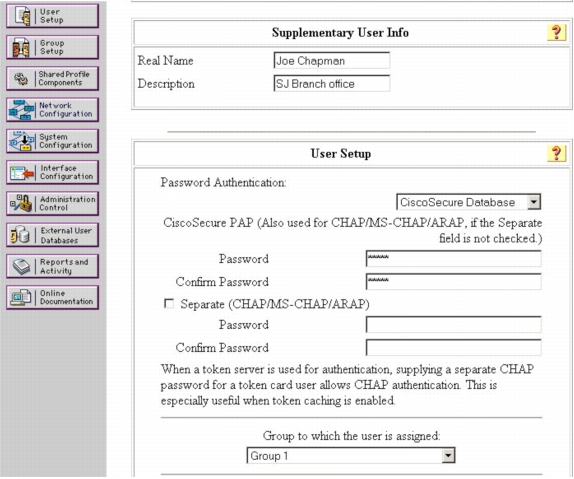Open External User Databases

(52, 235)
